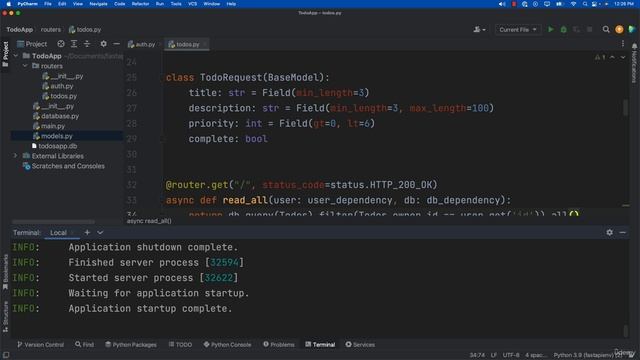The height and width of the screenshot is (360, 640).
Task: Hide the Project tool window
Action: (116, 44)
